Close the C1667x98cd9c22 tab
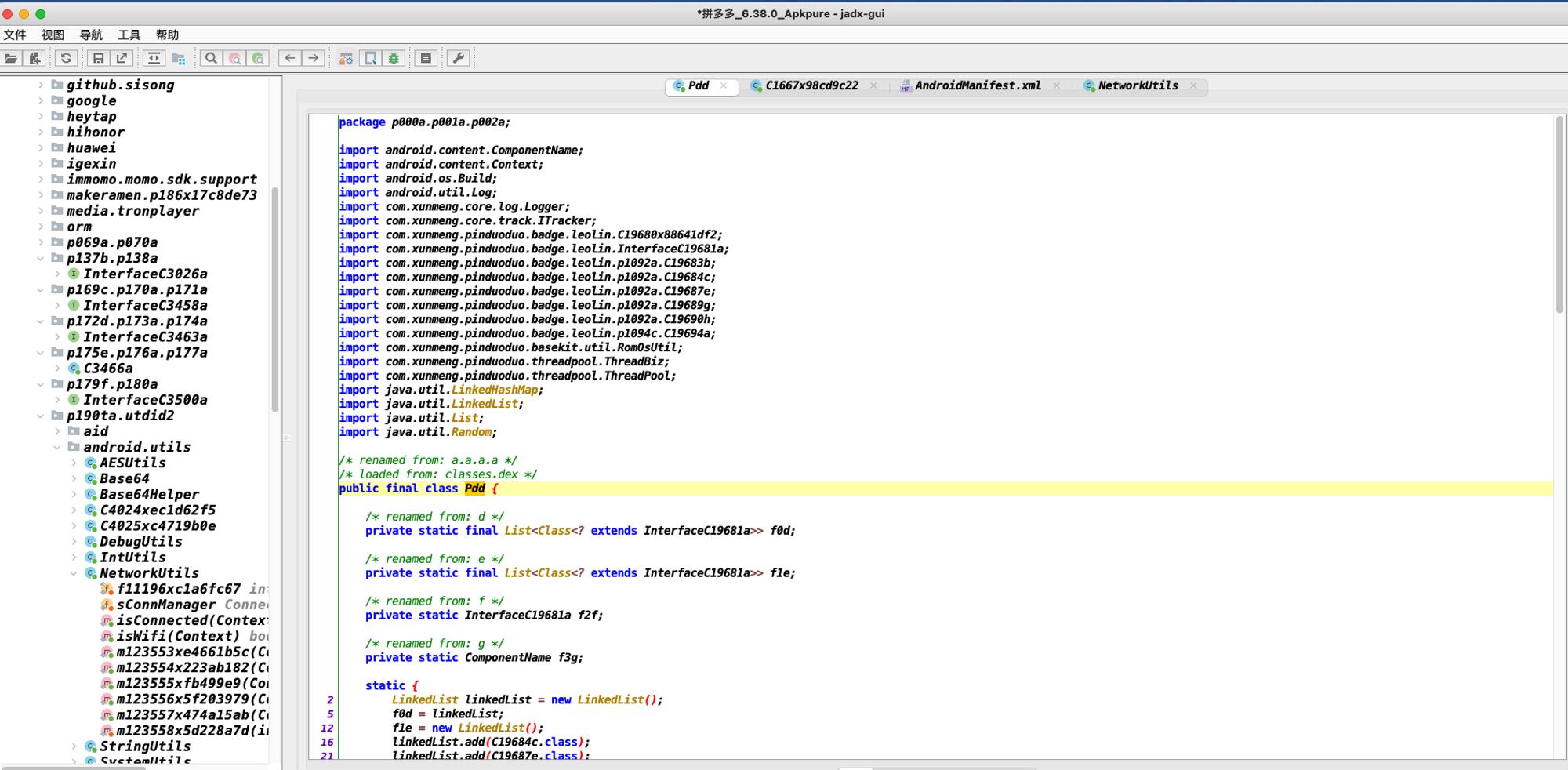The image size is (1568, 770). click(873, 86)
